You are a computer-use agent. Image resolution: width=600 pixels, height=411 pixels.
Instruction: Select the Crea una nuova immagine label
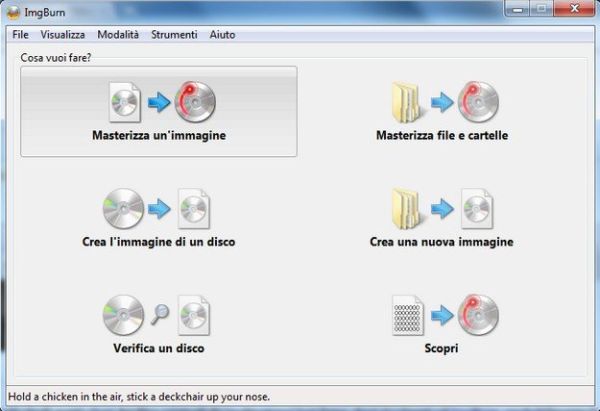441,242
